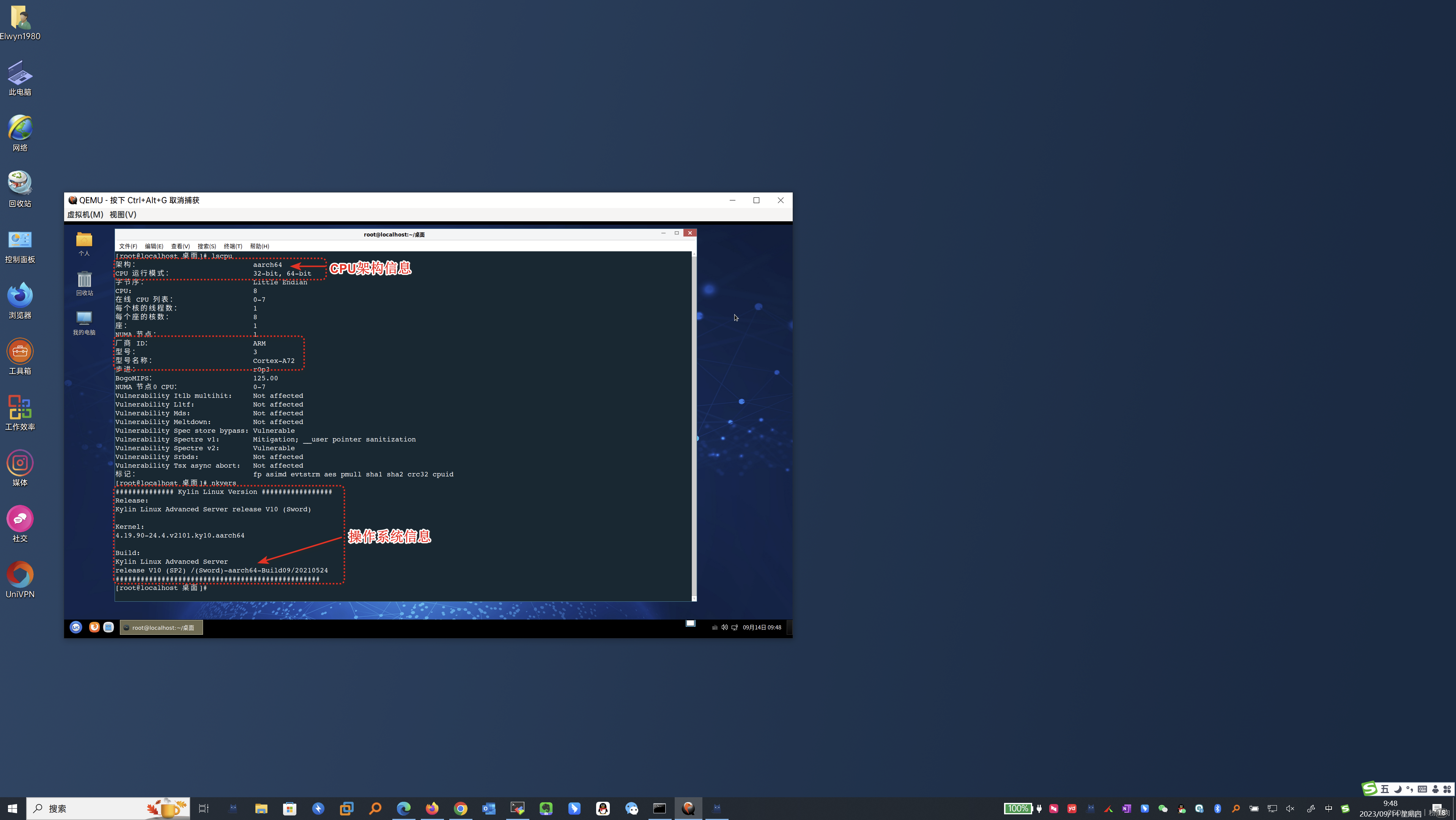
Task: Open the terminal 查看(V) menu
Action: (180, 246)
